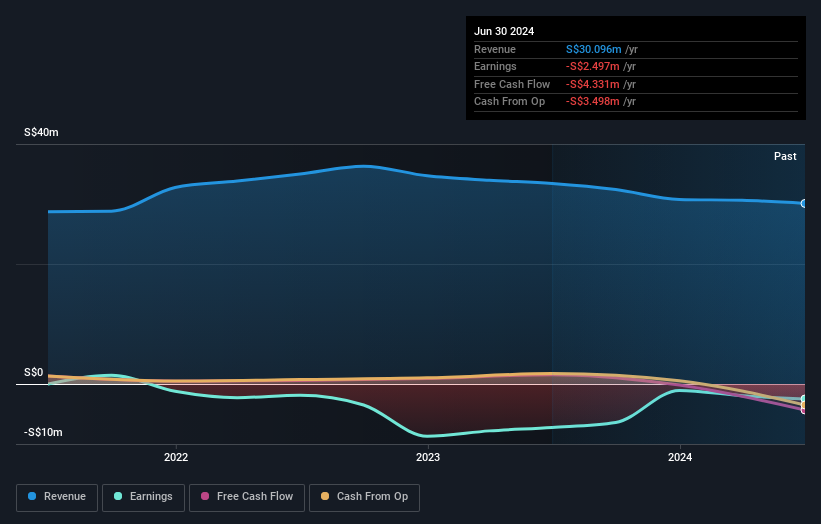Image resolution: width=821 pixels, height=524 pixels.
Task: Click the Past label in the chart
Action: (x=785, y=156)
